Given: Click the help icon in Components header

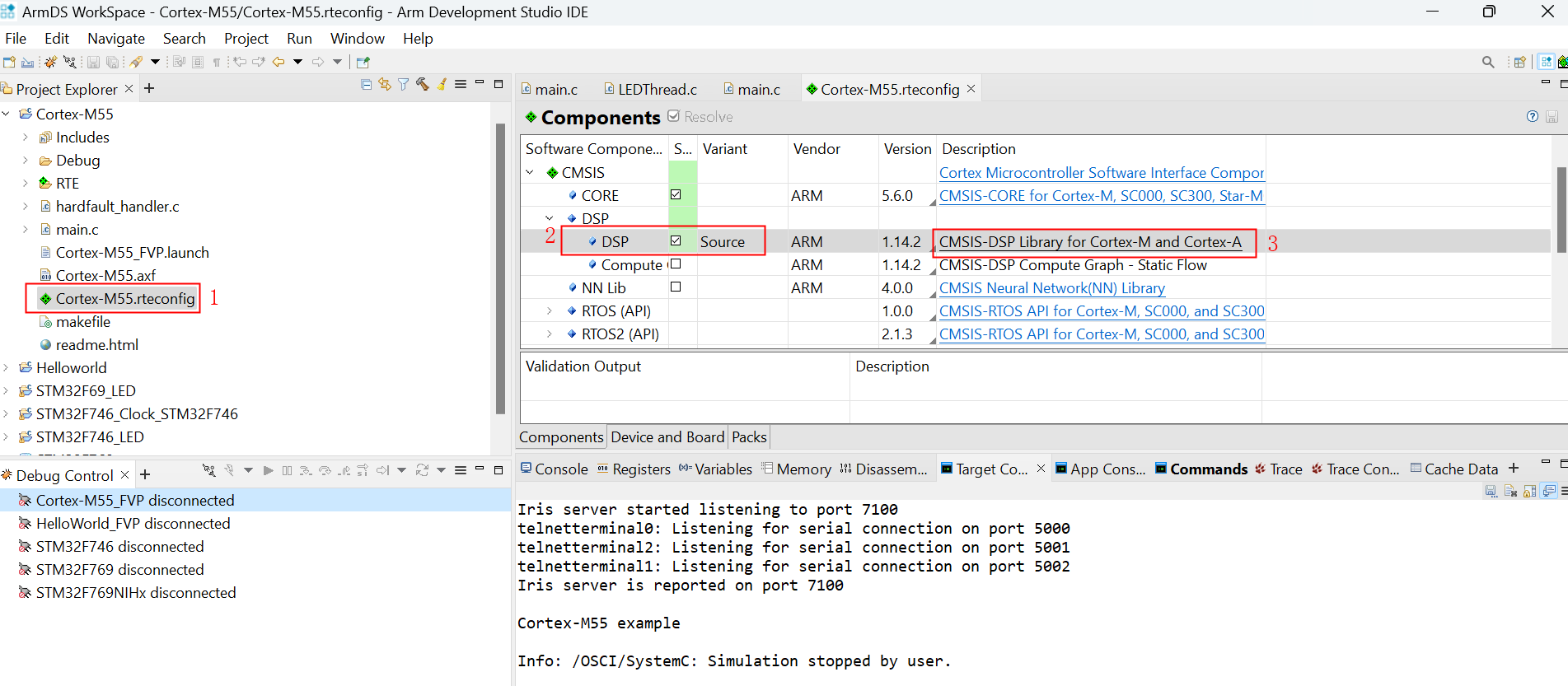Looking at the screenshot, I should 1532,117.
